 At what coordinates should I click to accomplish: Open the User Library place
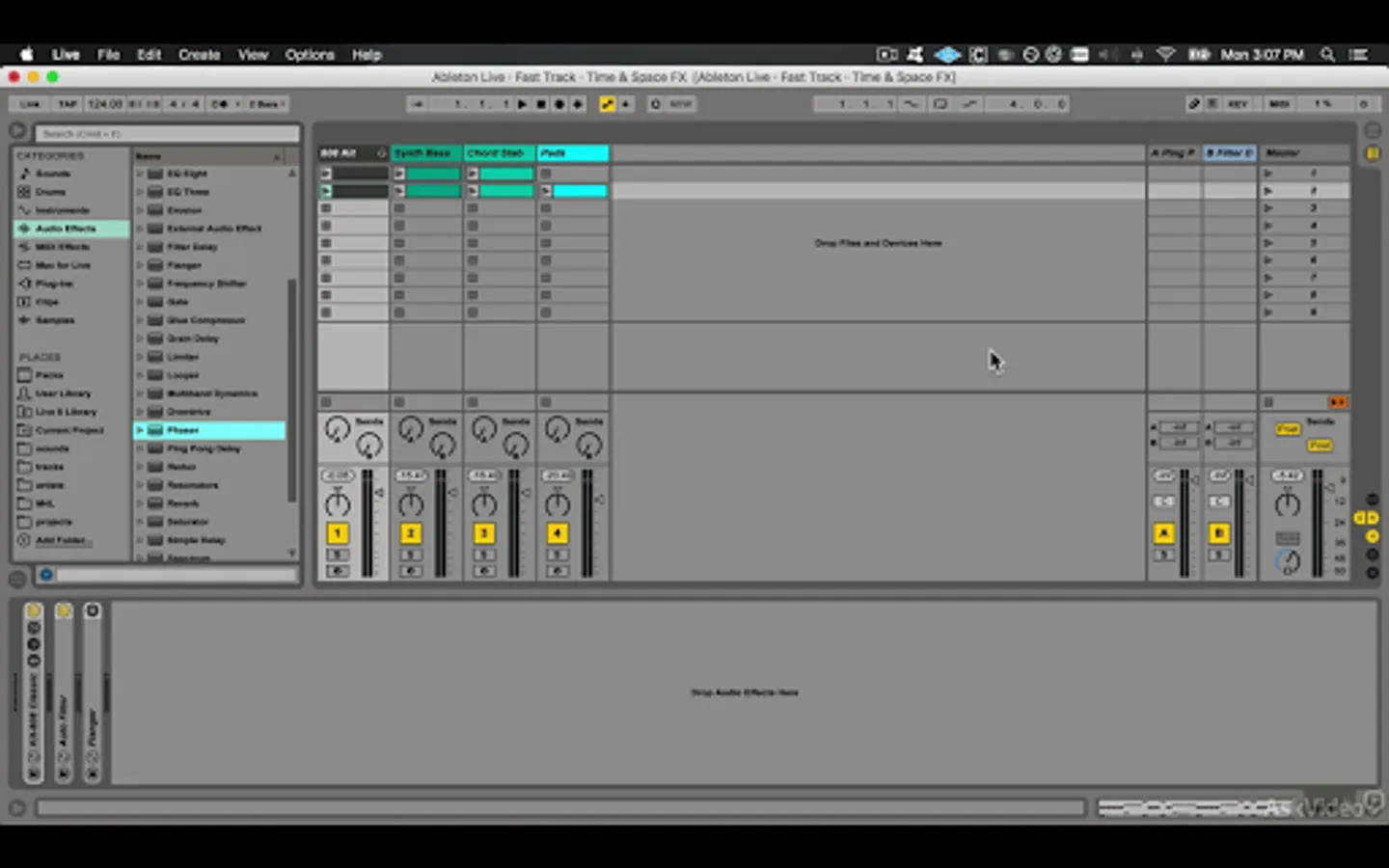coord(63,393)
